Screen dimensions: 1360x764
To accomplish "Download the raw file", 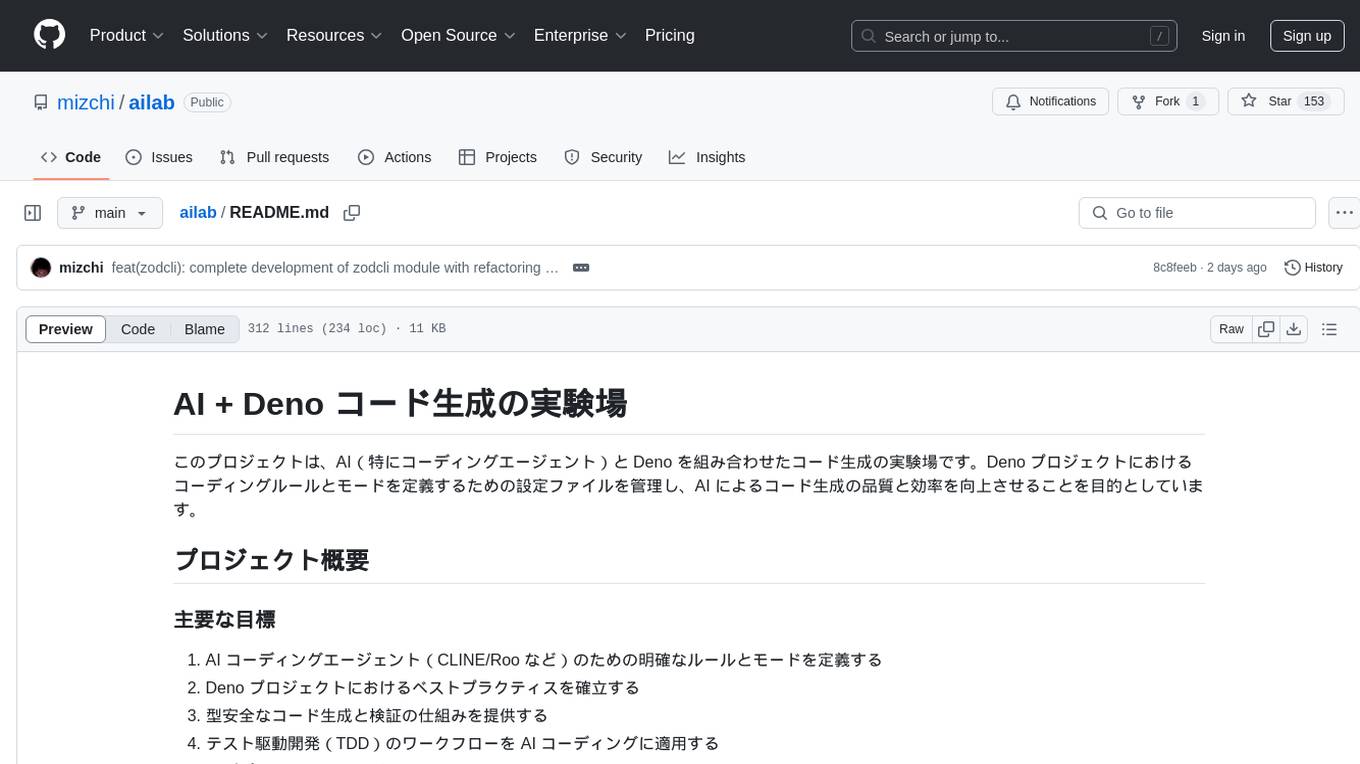I will pyautogui.click(x=1293, y=329).
